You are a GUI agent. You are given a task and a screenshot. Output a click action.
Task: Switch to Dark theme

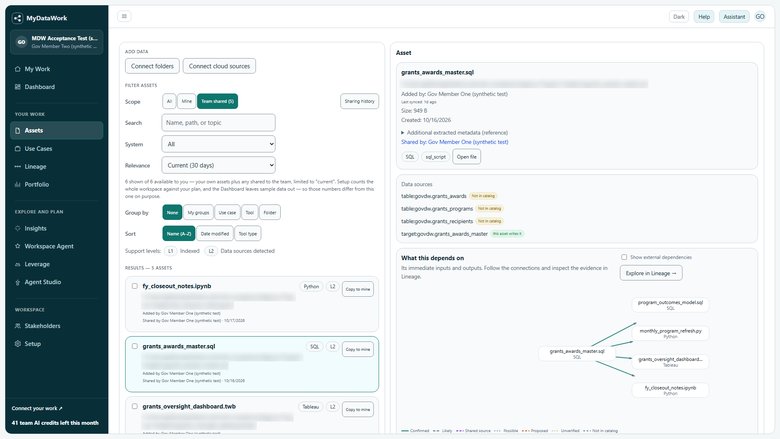click(x=679, y=17)
